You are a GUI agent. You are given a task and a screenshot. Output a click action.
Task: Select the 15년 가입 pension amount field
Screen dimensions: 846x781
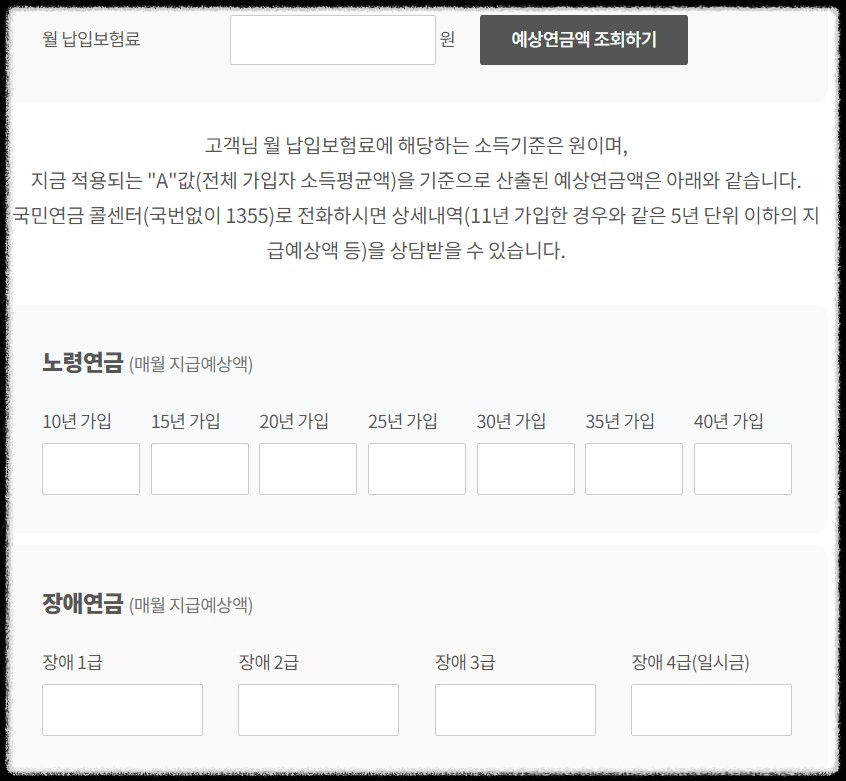tap(200, 469)
